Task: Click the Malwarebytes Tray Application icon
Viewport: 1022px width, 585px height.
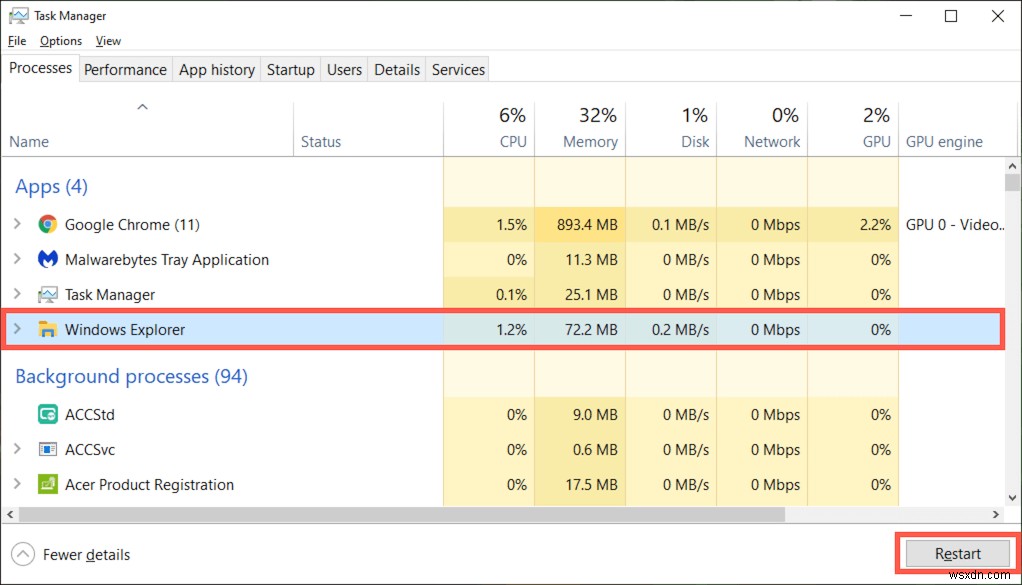Action: pos(47,259)
